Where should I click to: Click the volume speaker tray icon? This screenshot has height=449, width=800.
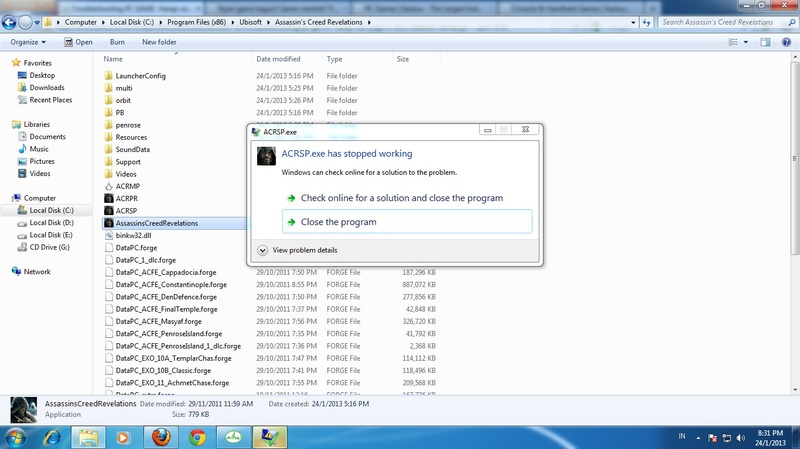(x=741, y=438)
